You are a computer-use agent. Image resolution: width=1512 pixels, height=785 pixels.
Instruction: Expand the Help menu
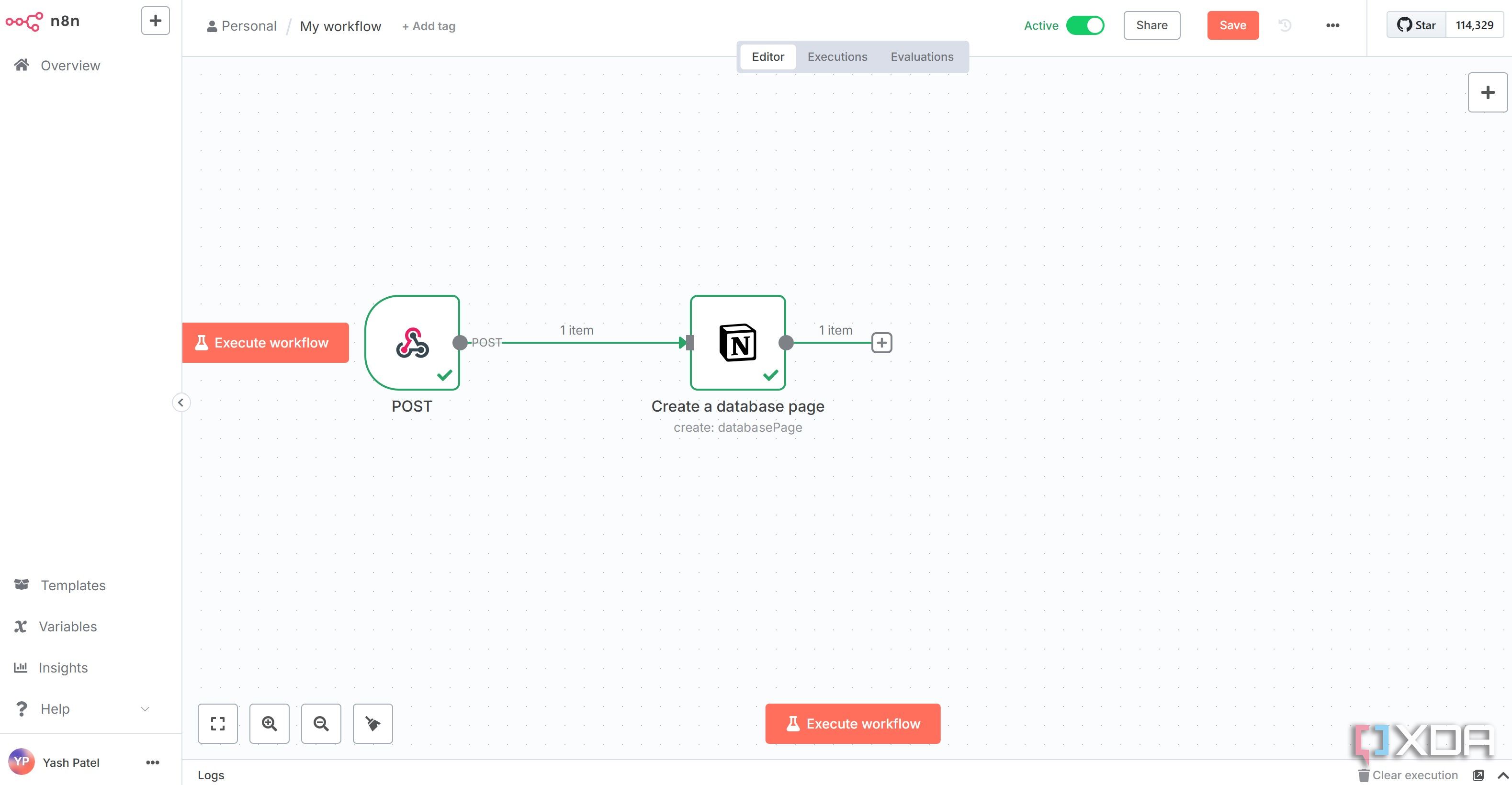[x=82, y=709]
